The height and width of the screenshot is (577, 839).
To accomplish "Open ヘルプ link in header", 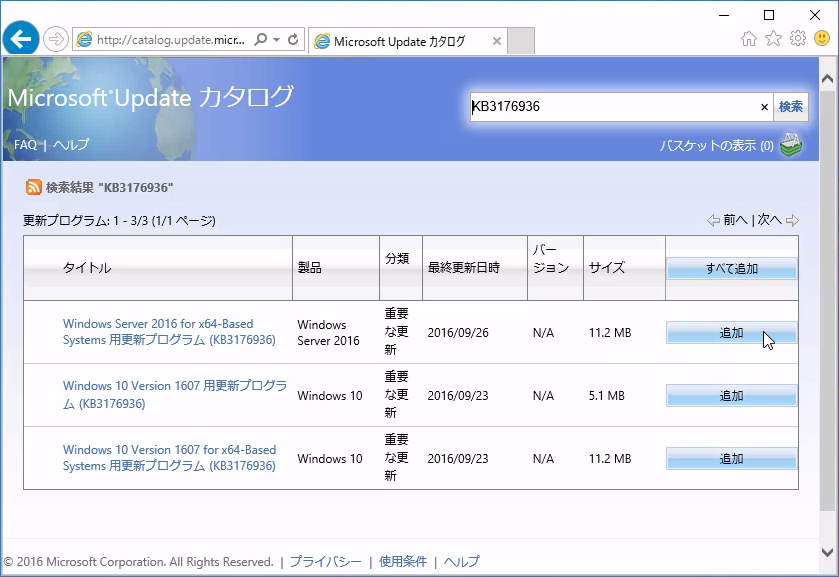I will [x=71, y=145].
